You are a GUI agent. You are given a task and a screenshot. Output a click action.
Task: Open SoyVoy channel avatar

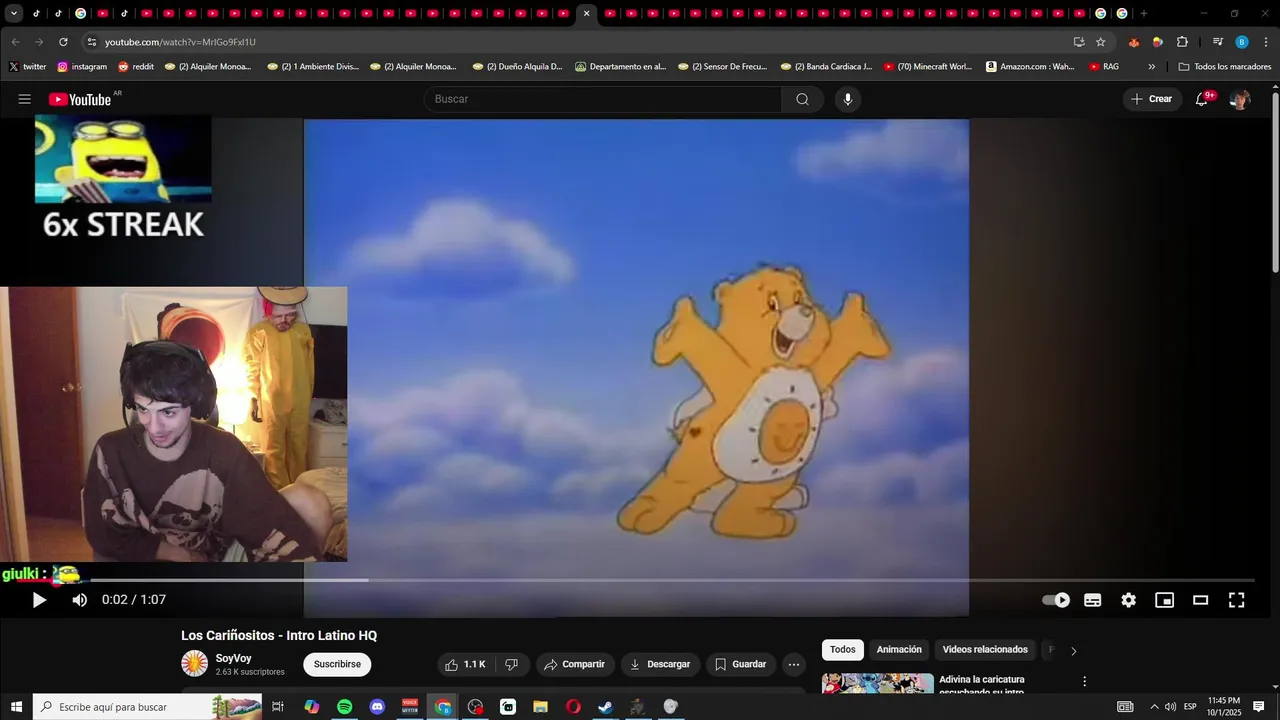(194, 663)
